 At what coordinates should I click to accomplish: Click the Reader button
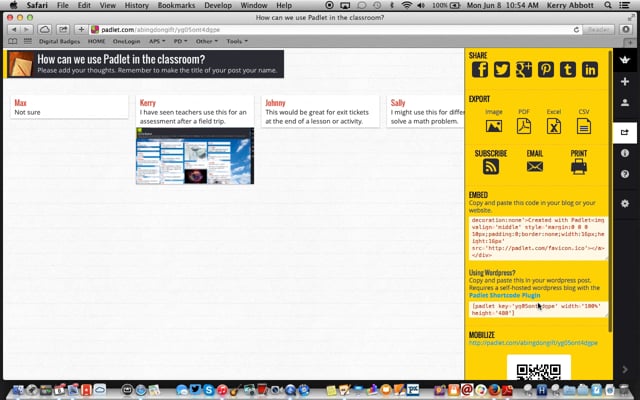(599, 29)
